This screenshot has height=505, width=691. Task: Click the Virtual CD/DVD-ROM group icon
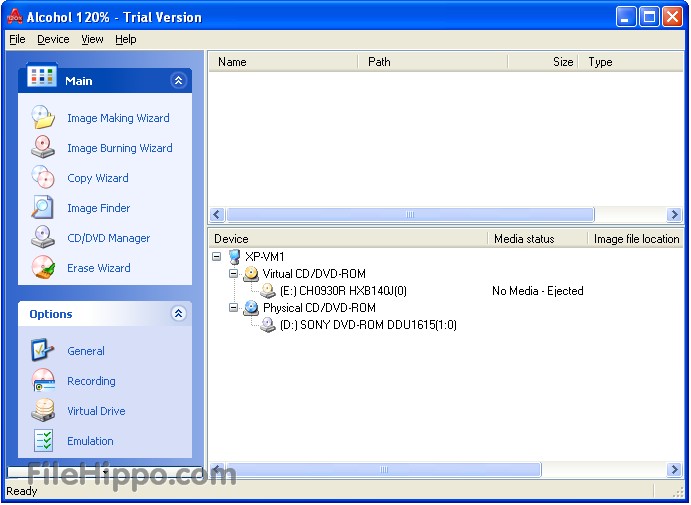[x=251, y=274]
